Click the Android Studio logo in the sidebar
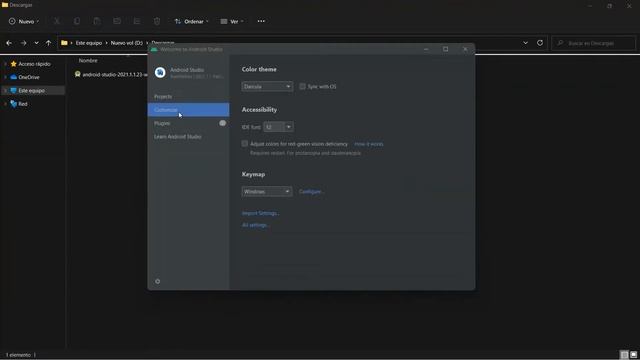This screenshot has height=360, width=640. pyautogui.click(x=160, y=73)
